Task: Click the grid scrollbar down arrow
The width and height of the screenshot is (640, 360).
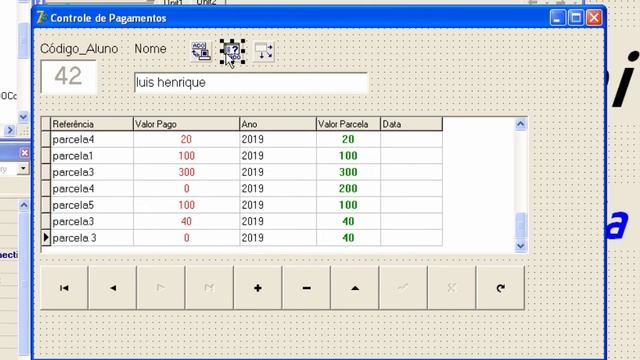Action: pyautogui.click(x=520, y=246)
